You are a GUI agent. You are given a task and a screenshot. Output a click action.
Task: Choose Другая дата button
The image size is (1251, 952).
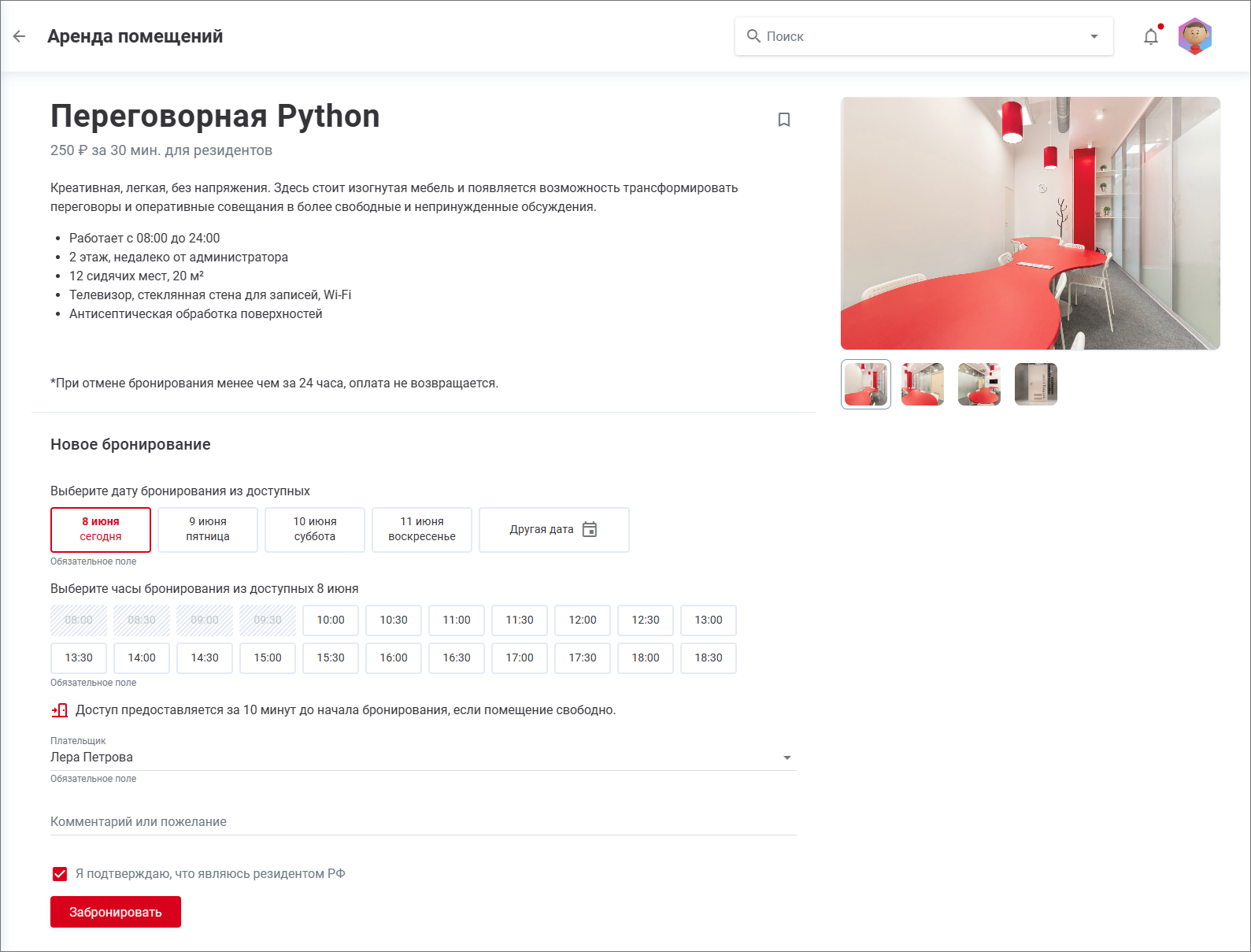(x=554, y=529)
